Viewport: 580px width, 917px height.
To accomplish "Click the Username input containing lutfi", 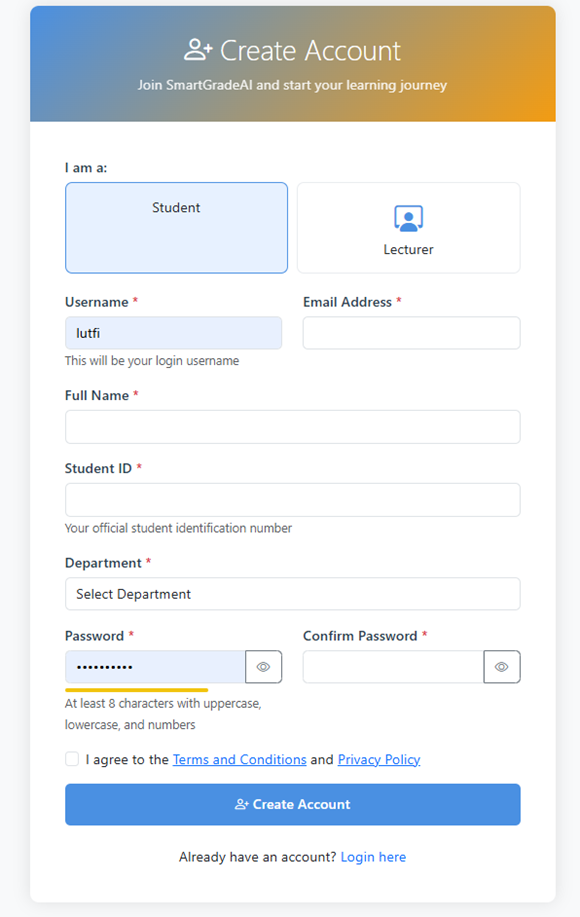I will click(x=173, y=332).
